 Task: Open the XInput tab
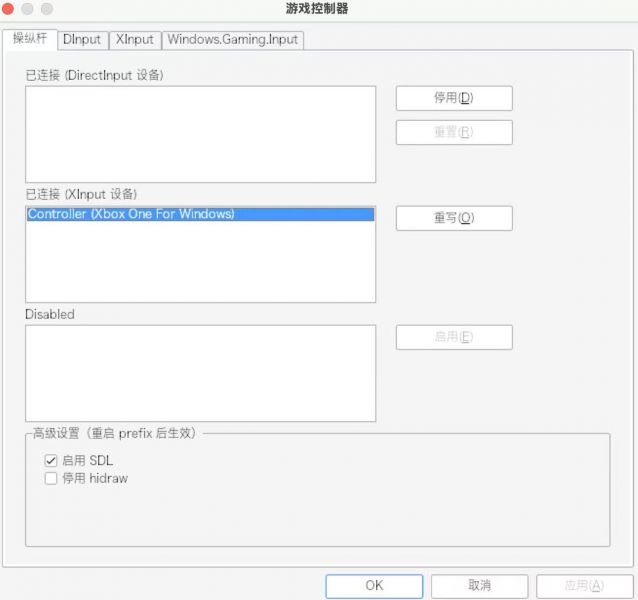(x=135, y=40)
